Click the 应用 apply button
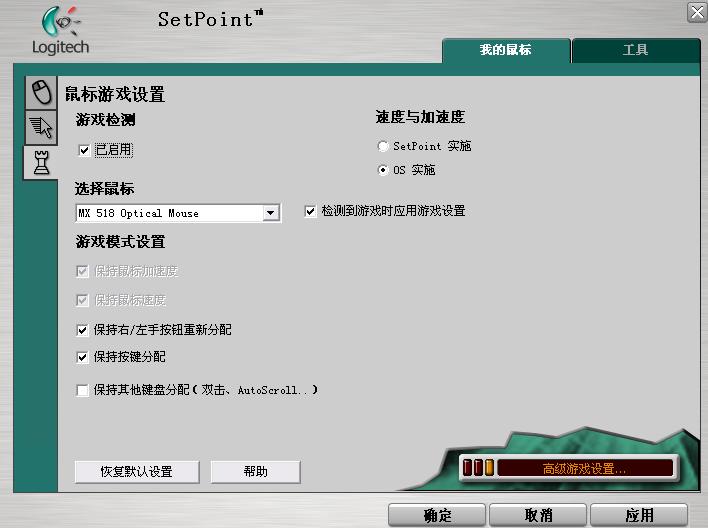This screenshot has width=708, height=528. 638,515
